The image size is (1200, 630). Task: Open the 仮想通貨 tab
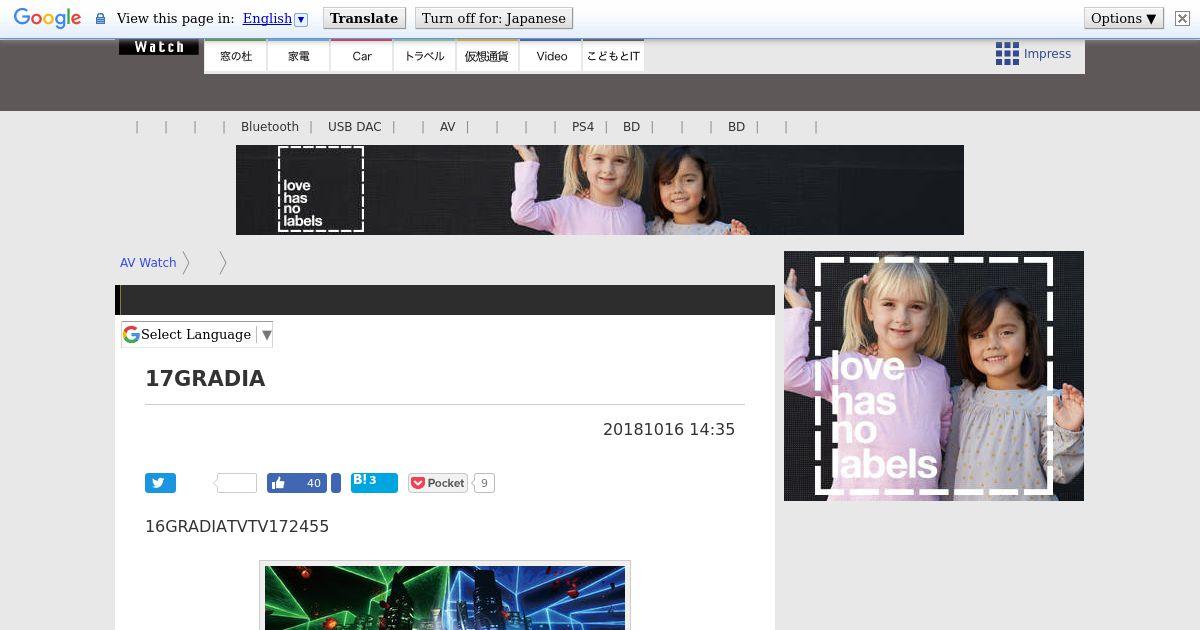487,56
